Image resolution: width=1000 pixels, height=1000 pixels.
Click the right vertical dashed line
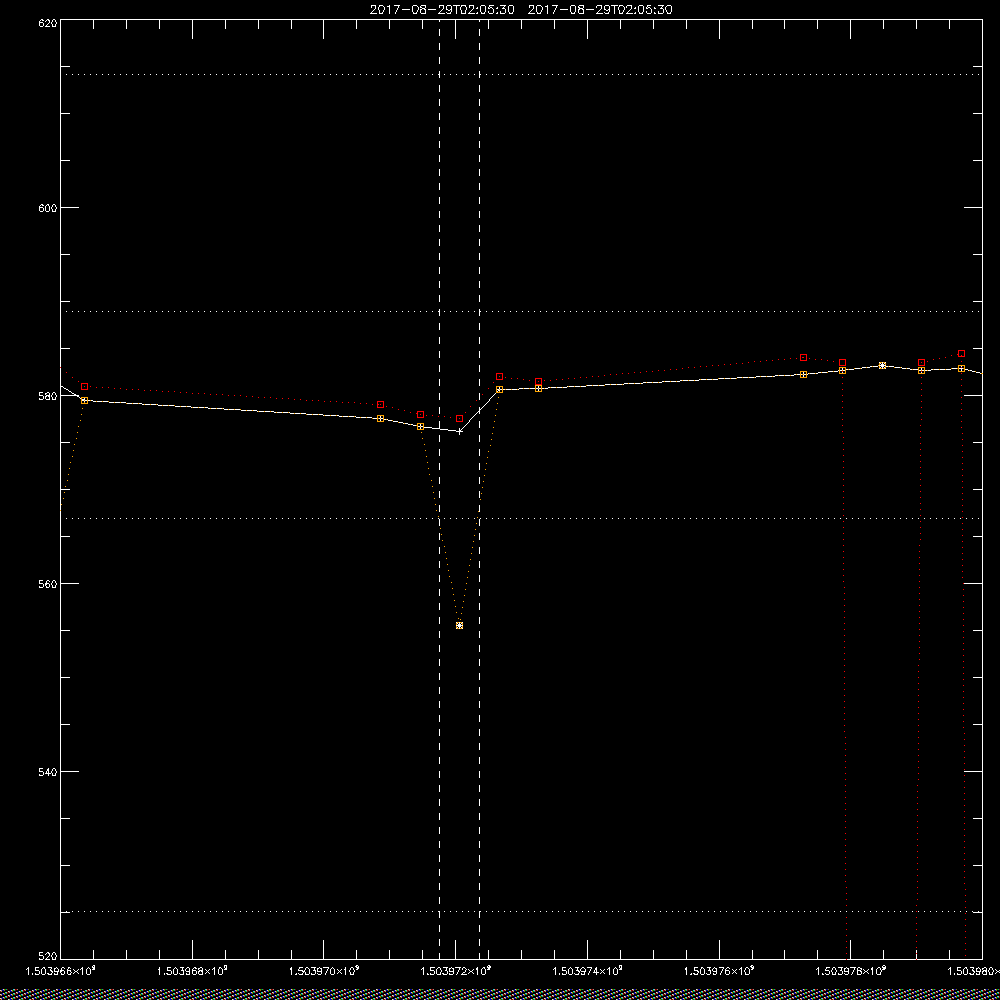[480, 489]
